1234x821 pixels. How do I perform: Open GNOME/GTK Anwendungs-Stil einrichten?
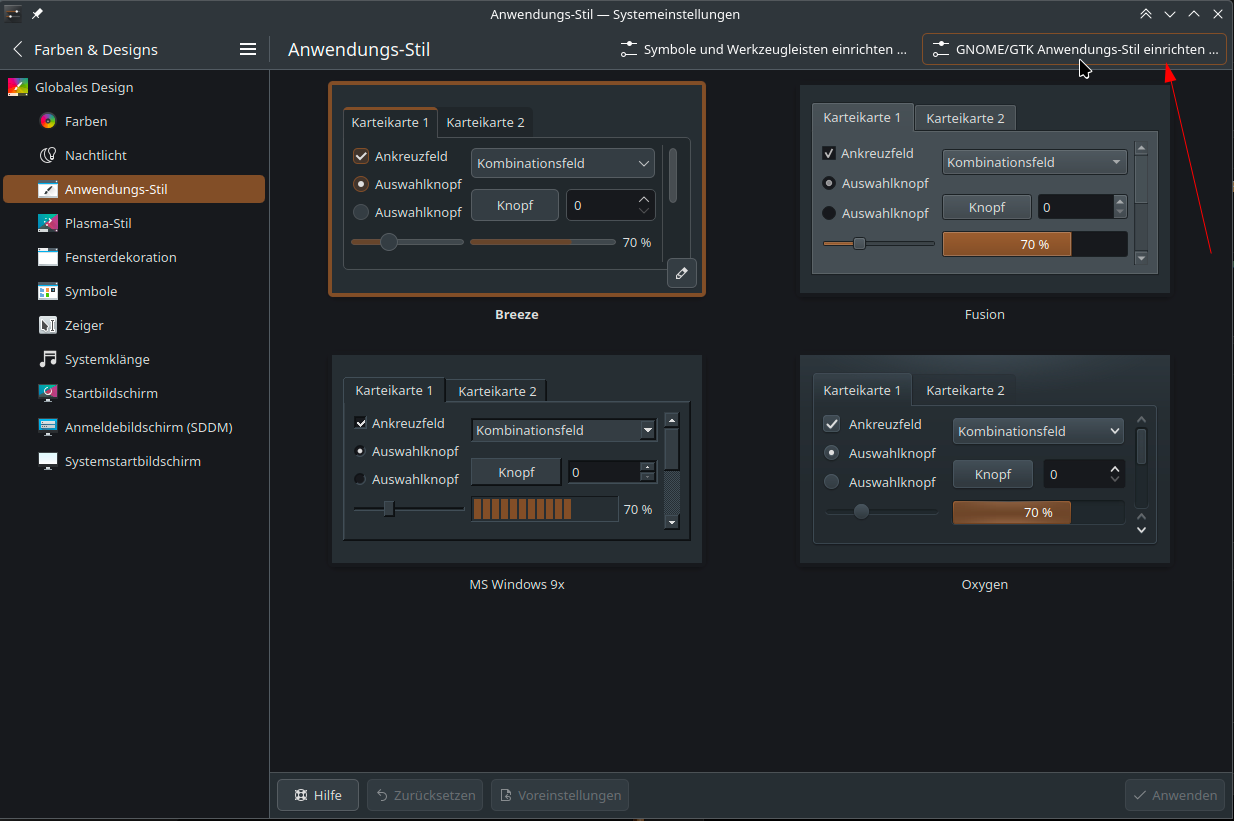tap(1074, 49)
